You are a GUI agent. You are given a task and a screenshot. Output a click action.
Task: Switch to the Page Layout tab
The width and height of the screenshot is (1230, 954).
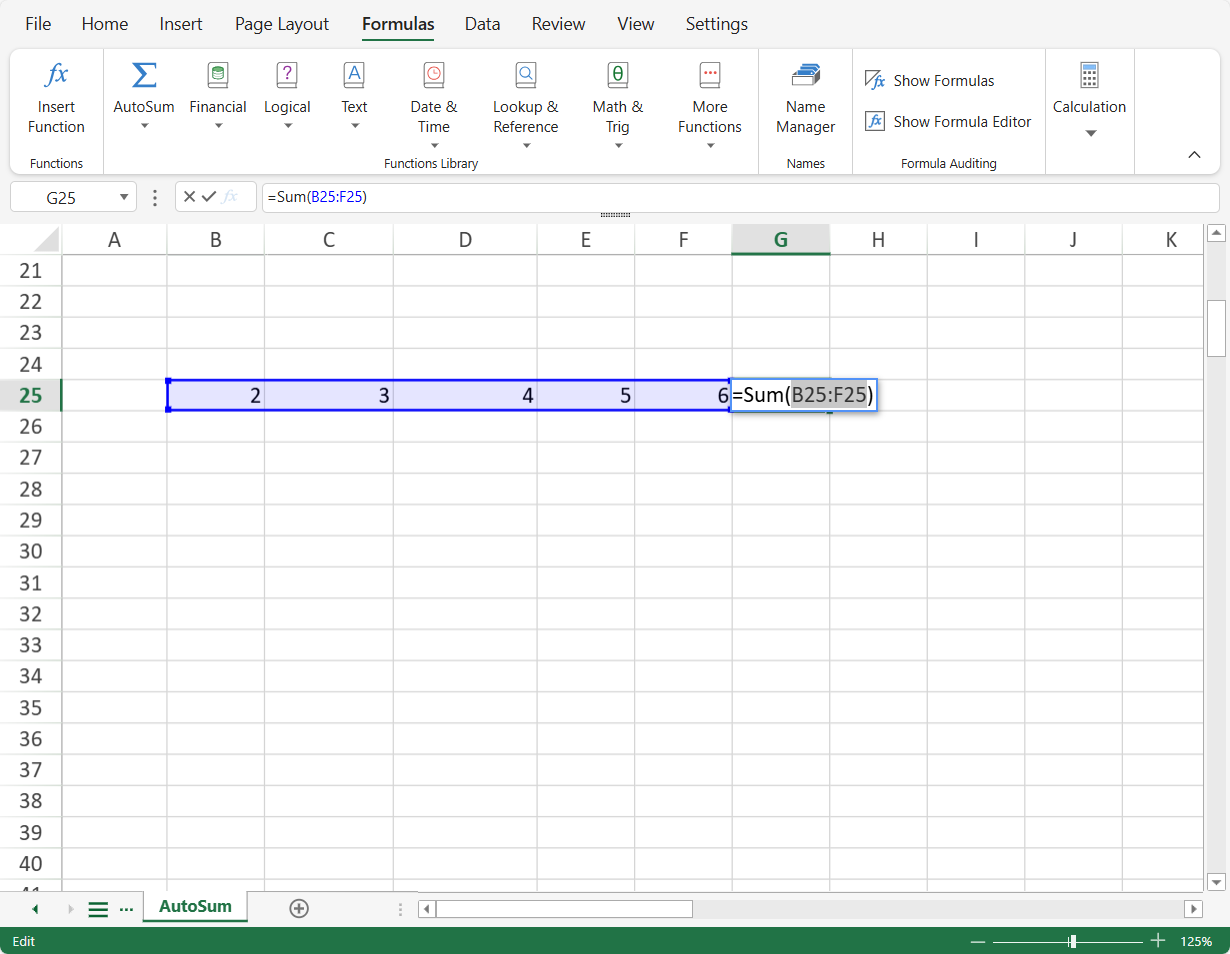[282, 24]
